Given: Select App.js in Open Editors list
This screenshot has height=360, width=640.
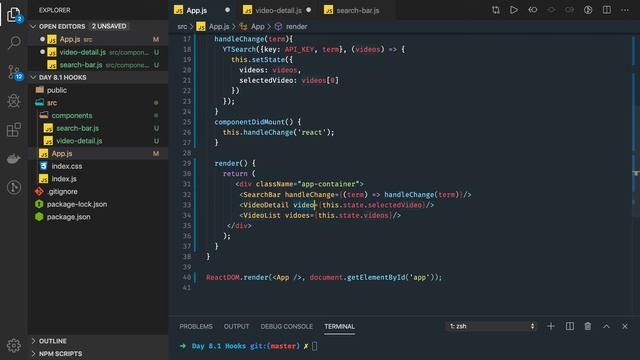Looking at the screenshot, I should [98, 39].
